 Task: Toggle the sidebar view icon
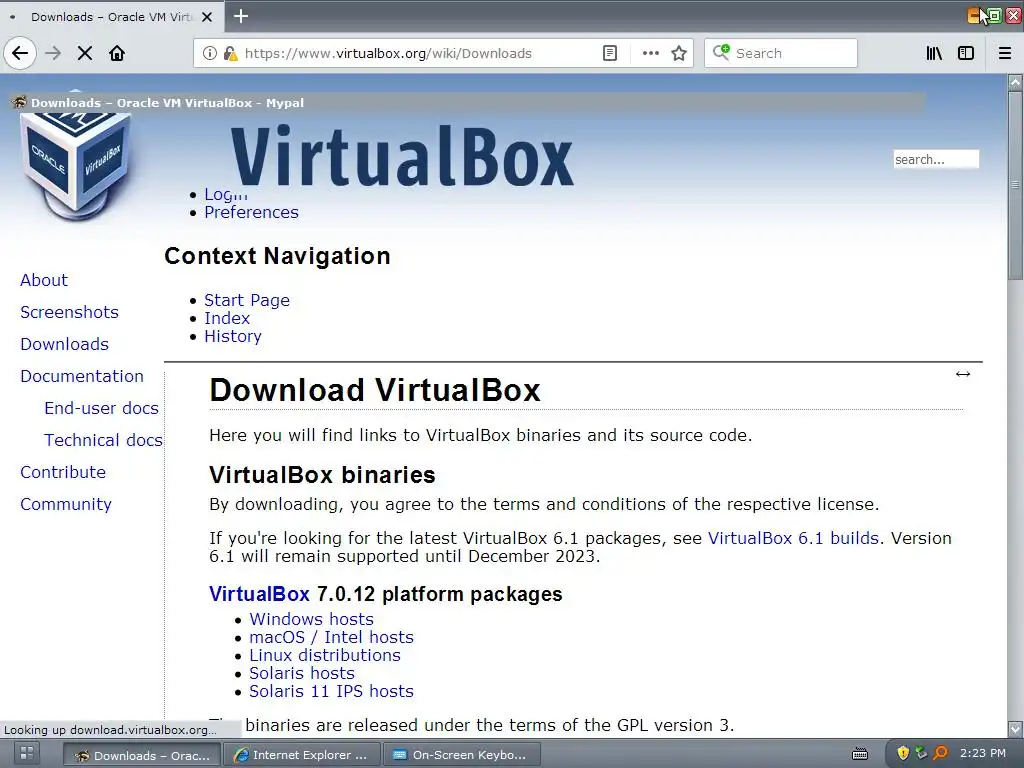[x=966, y=53]
